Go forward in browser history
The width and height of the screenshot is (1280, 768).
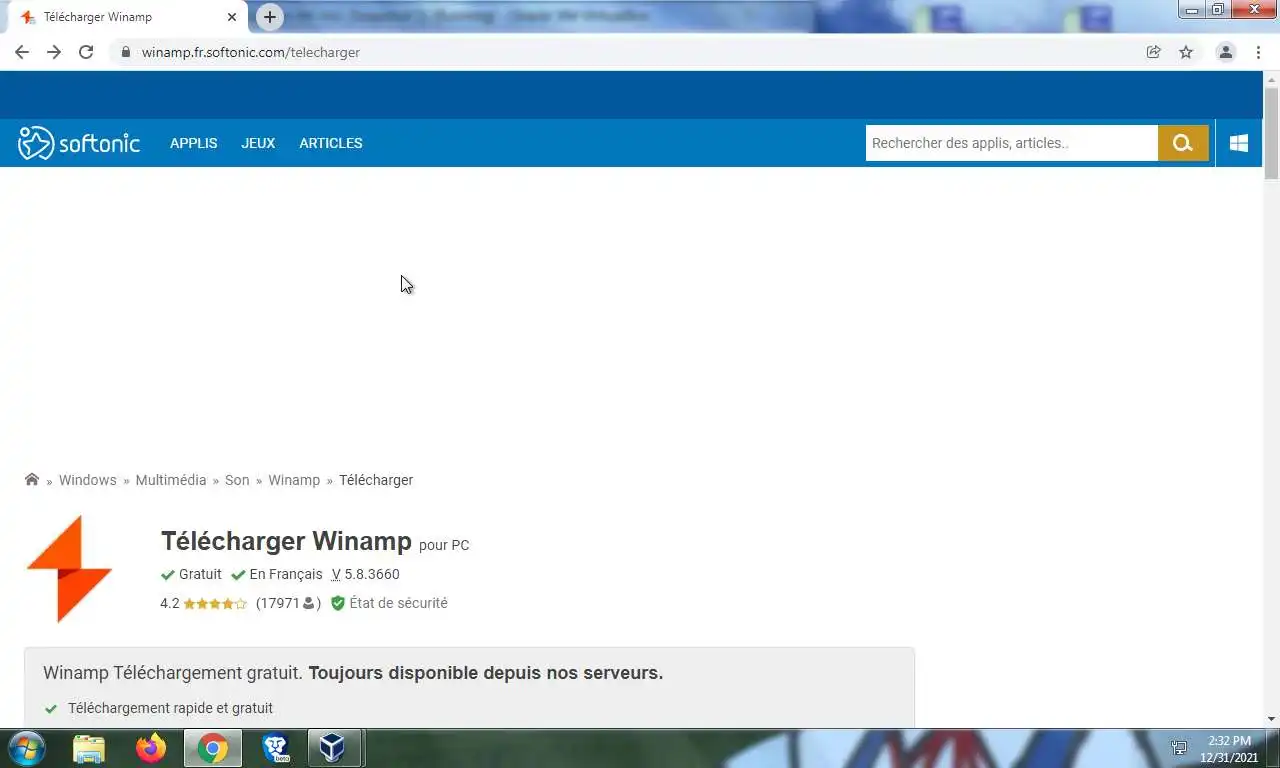pos(54,52)
